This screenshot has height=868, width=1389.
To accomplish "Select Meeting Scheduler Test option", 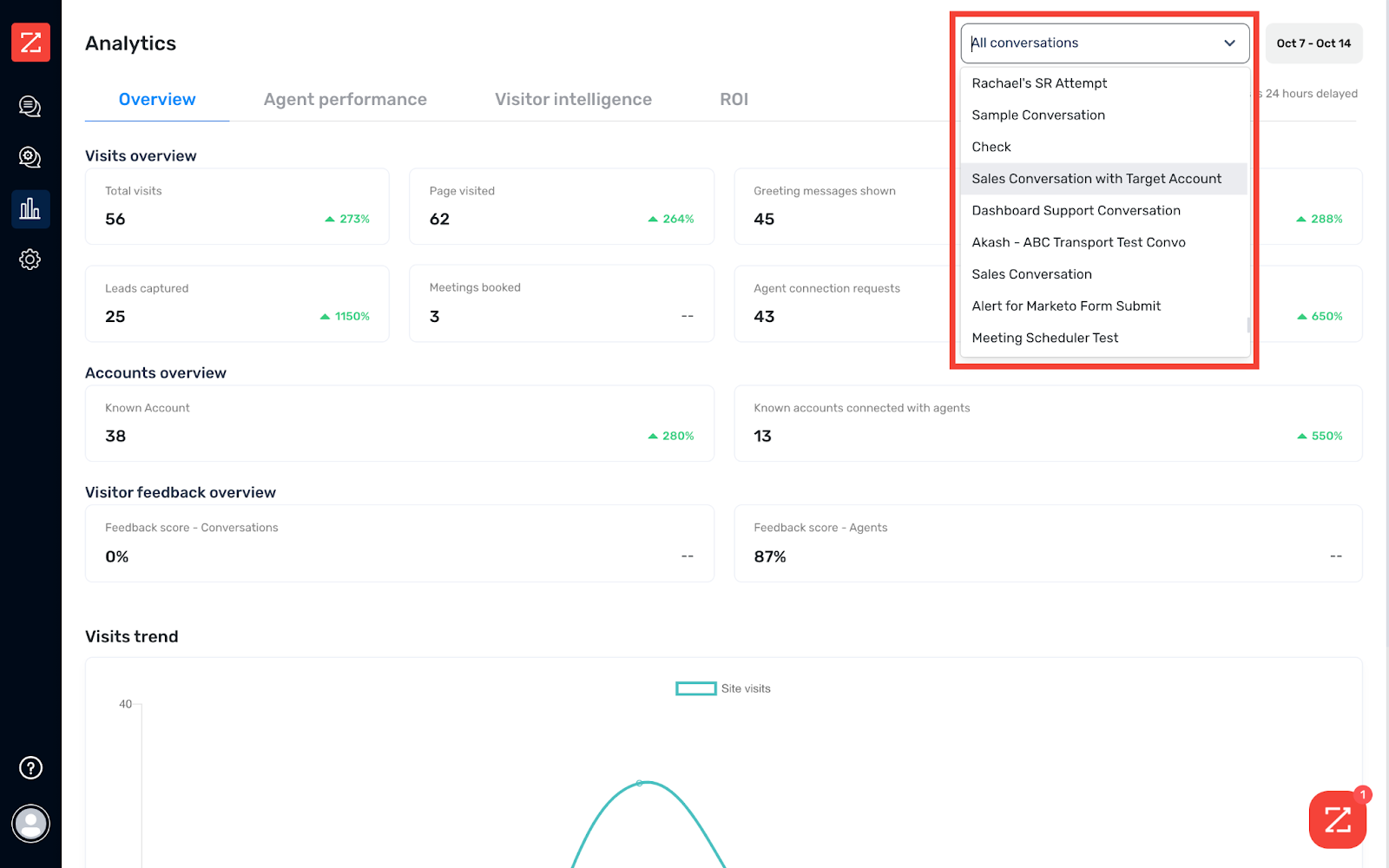I will tap(1104, 339).
